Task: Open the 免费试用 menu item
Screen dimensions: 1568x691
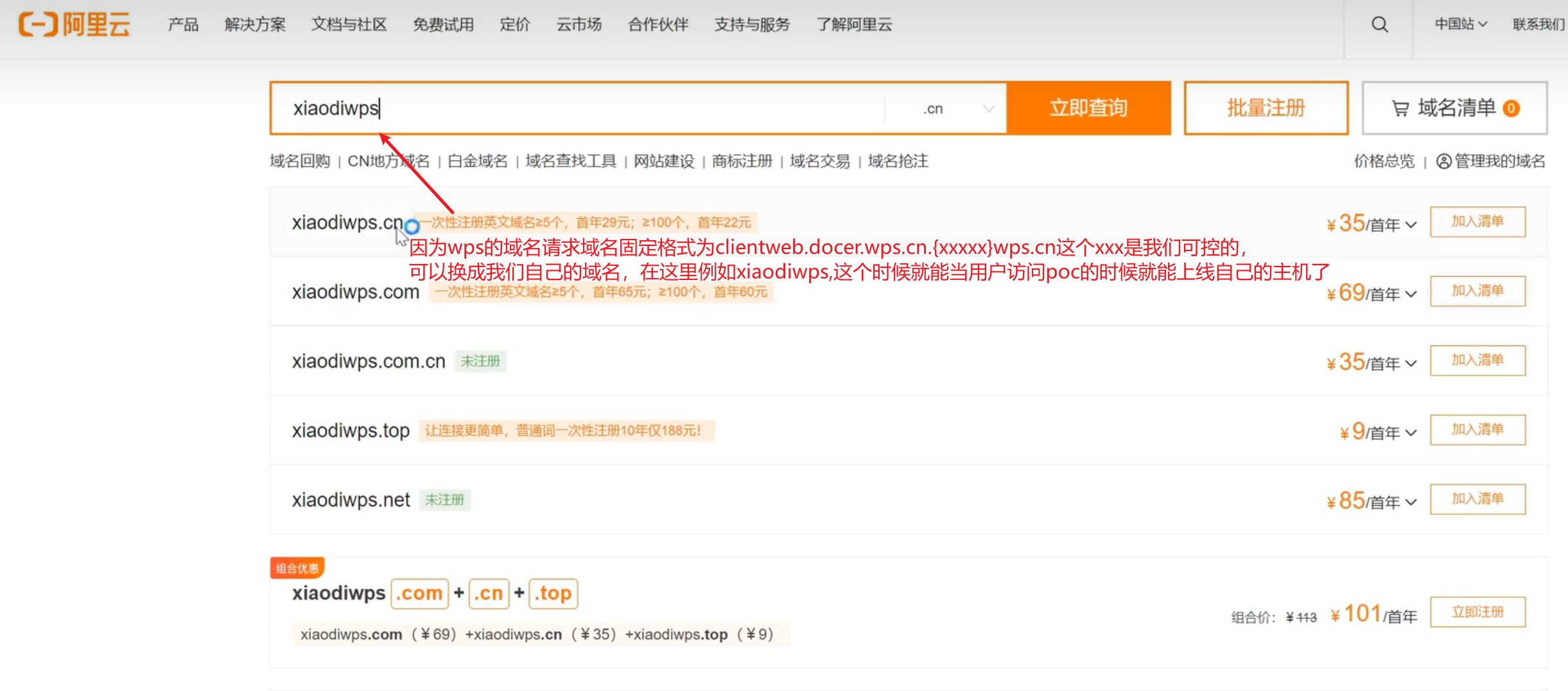Action: tap(443, 24)
